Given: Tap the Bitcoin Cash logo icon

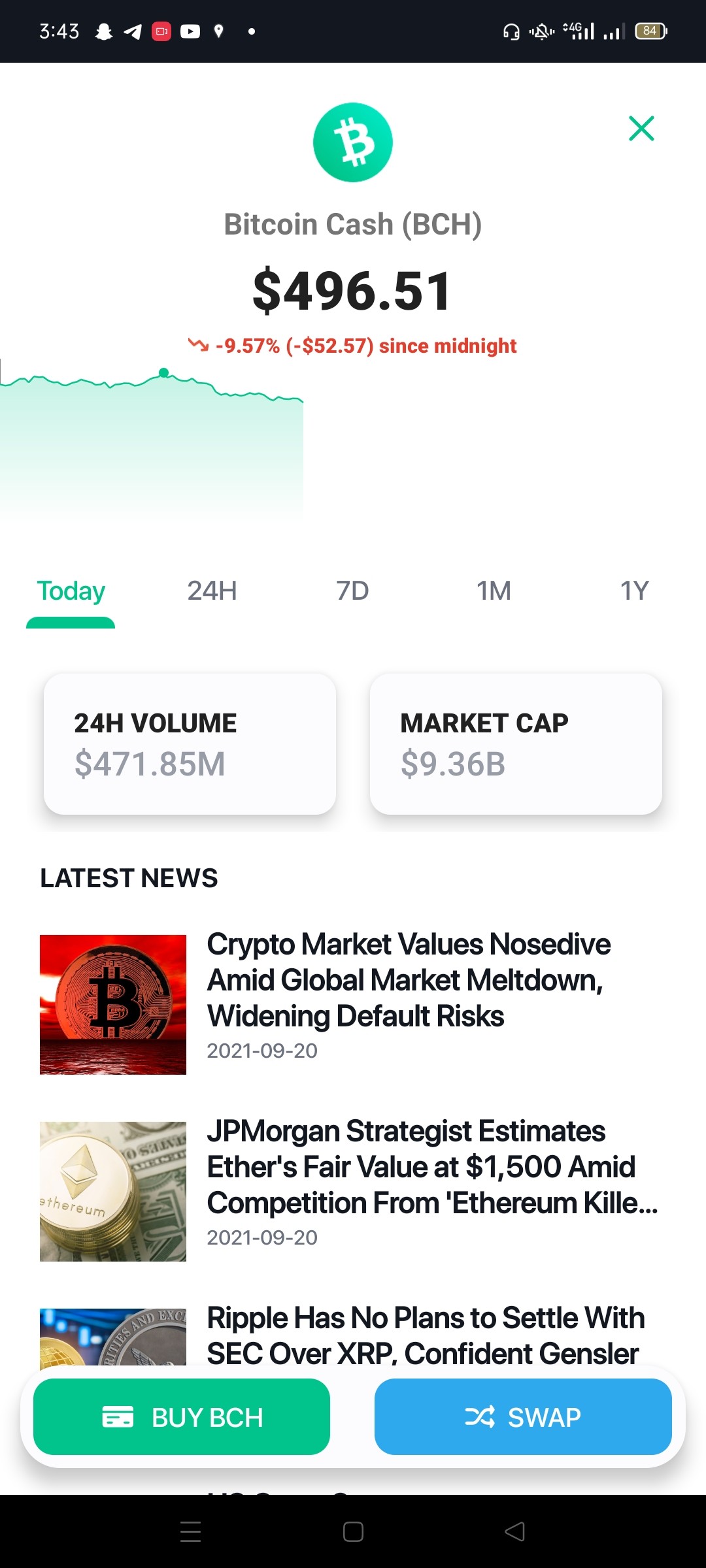Looking at the screenshot, I should pos(353,142).
